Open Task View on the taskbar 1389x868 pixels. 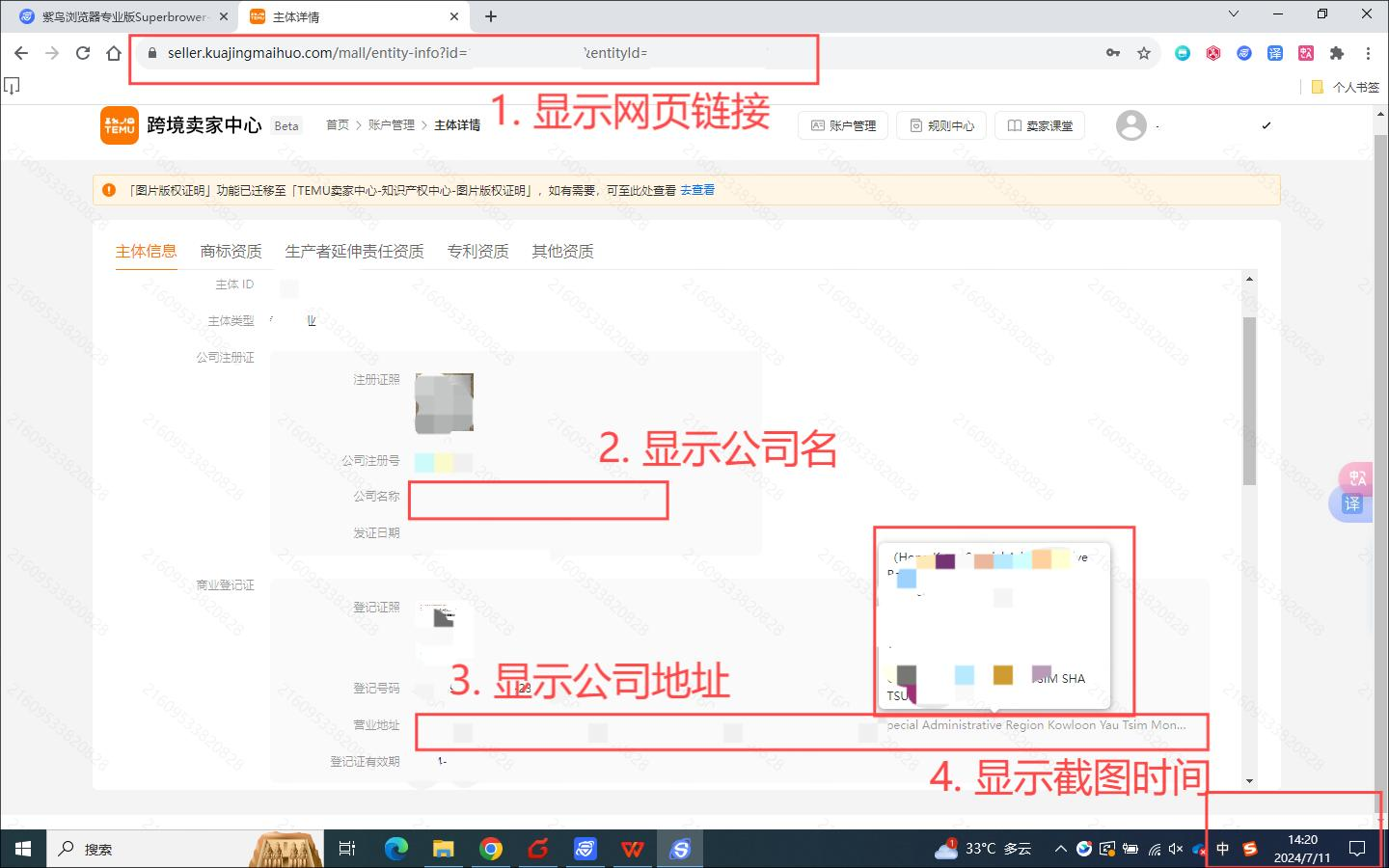tap(347, 849)
